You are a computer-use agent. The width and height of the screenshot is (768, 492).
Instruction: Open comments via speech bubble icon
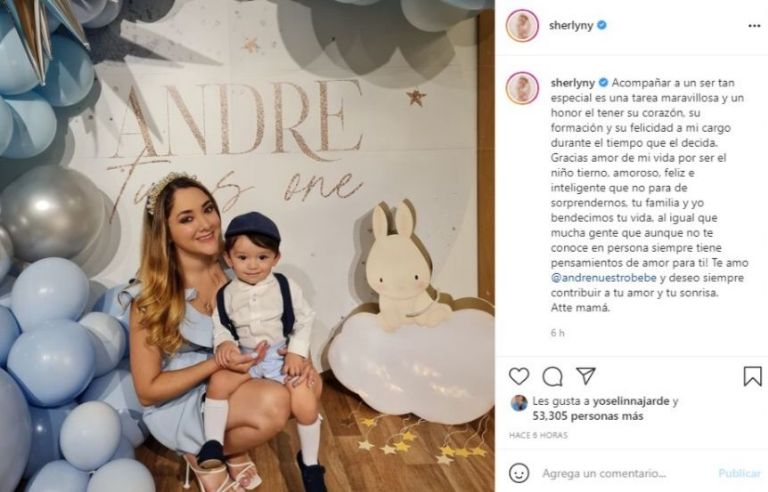pyautogui.click(x=552, y=376)
